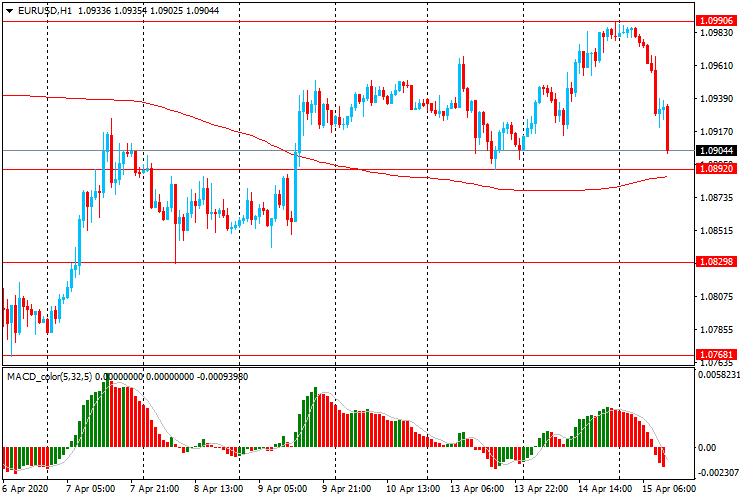Select the MACD_color(5,32,5) indicator label
The image size is (740, 500).
50,377
